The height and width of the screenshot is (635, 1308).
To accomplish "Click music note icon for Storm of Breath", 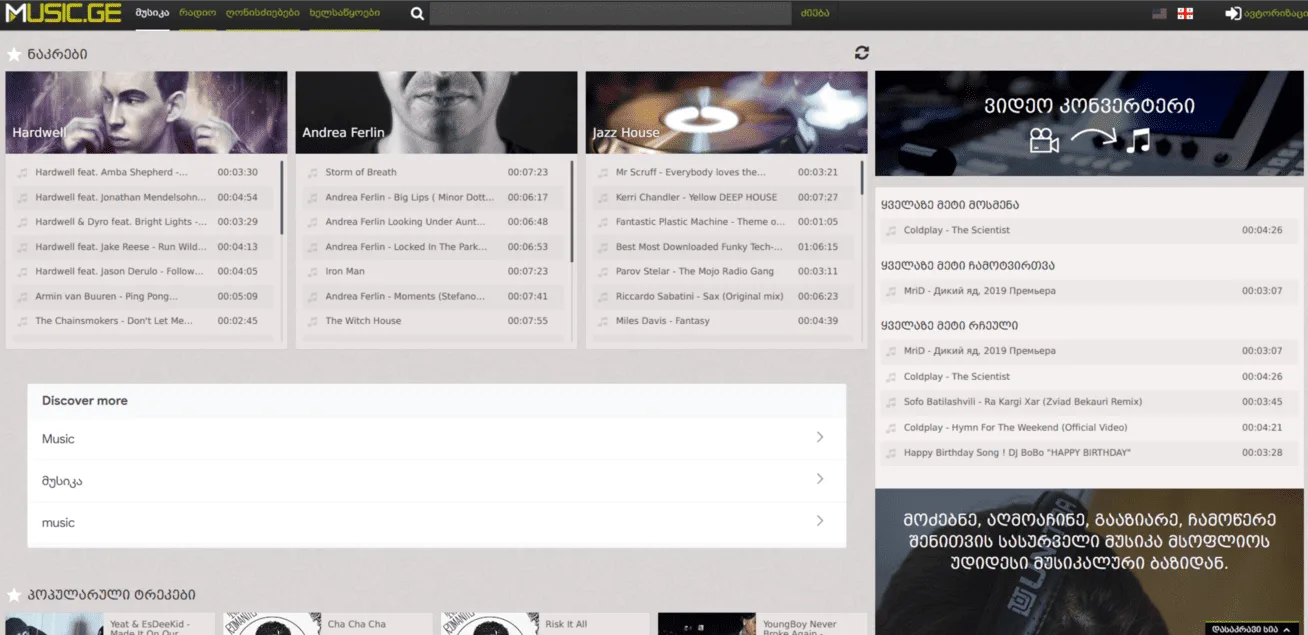I will [312, 172].
